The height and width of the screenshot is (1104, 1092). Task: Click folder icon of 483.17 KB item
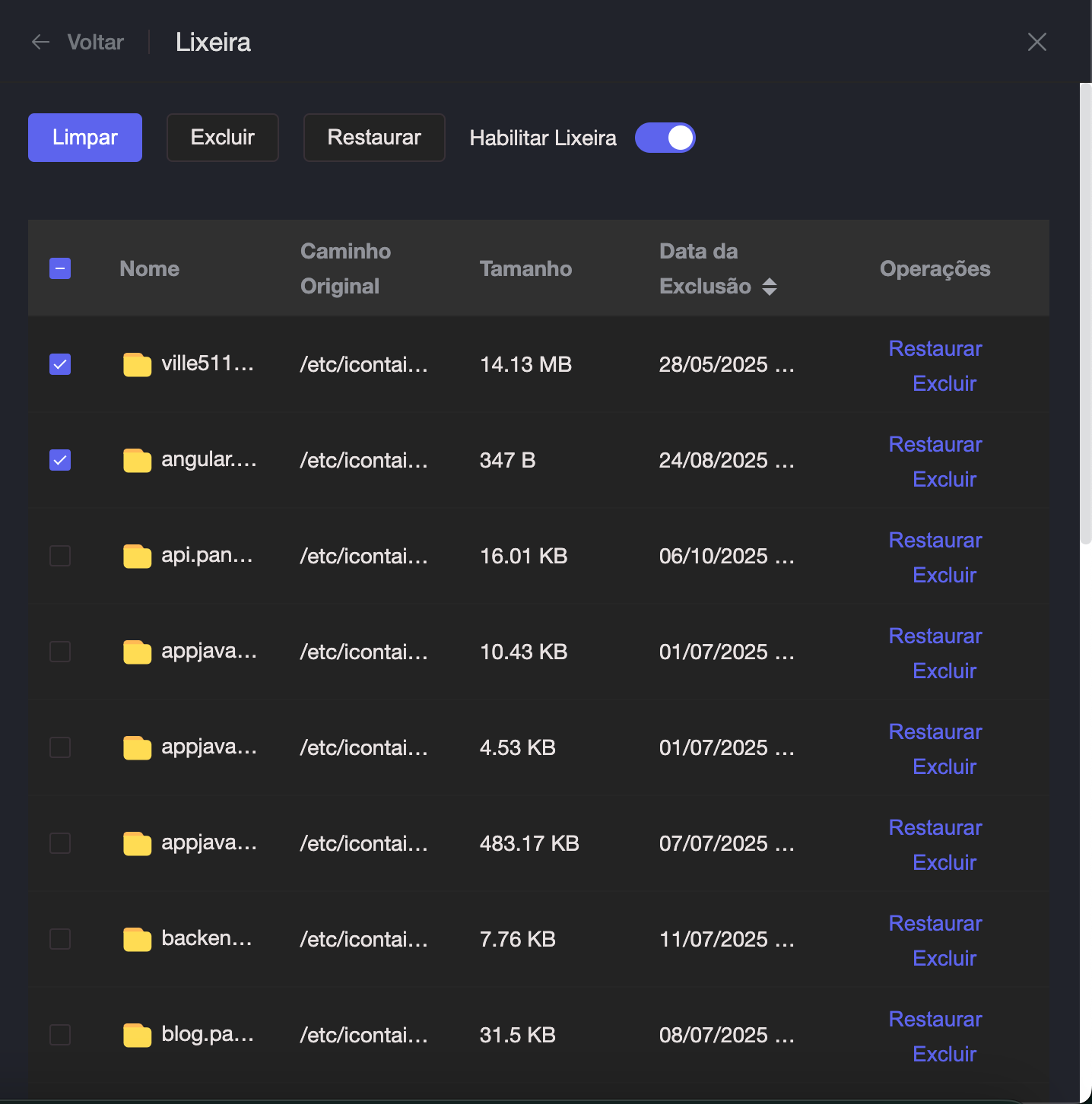click(x=137, y=844)
